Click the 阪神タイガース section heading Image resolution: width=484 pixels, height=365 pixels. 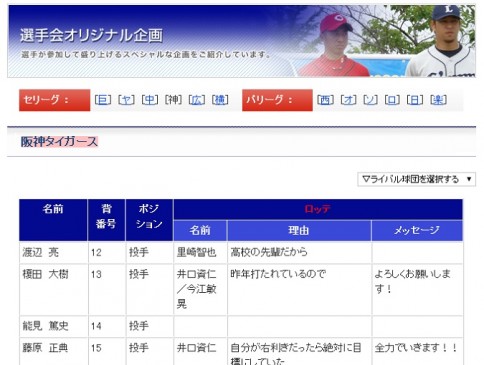point(59,142)
